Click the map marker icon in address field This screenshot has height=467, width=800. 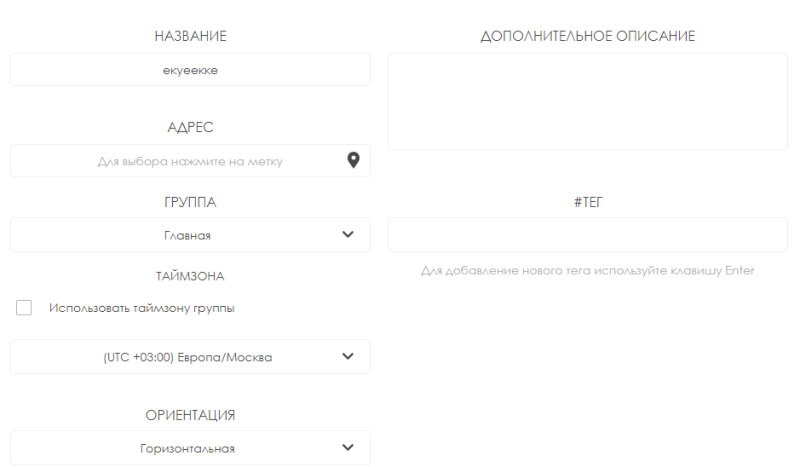pos(353,160)
